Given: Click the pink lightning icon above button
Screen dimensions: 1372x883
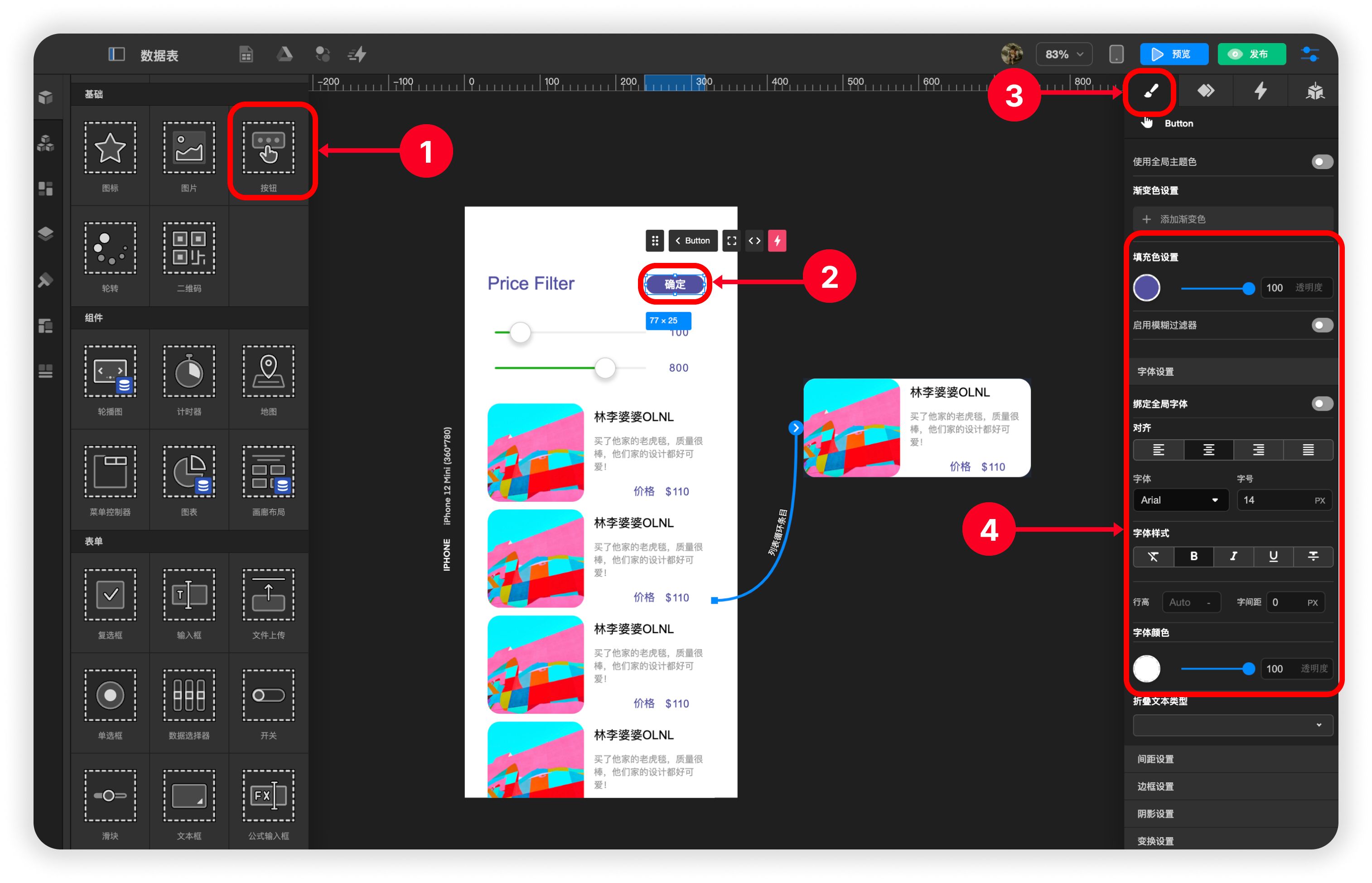Looking at the screenshot, I should tap(777, 241).
